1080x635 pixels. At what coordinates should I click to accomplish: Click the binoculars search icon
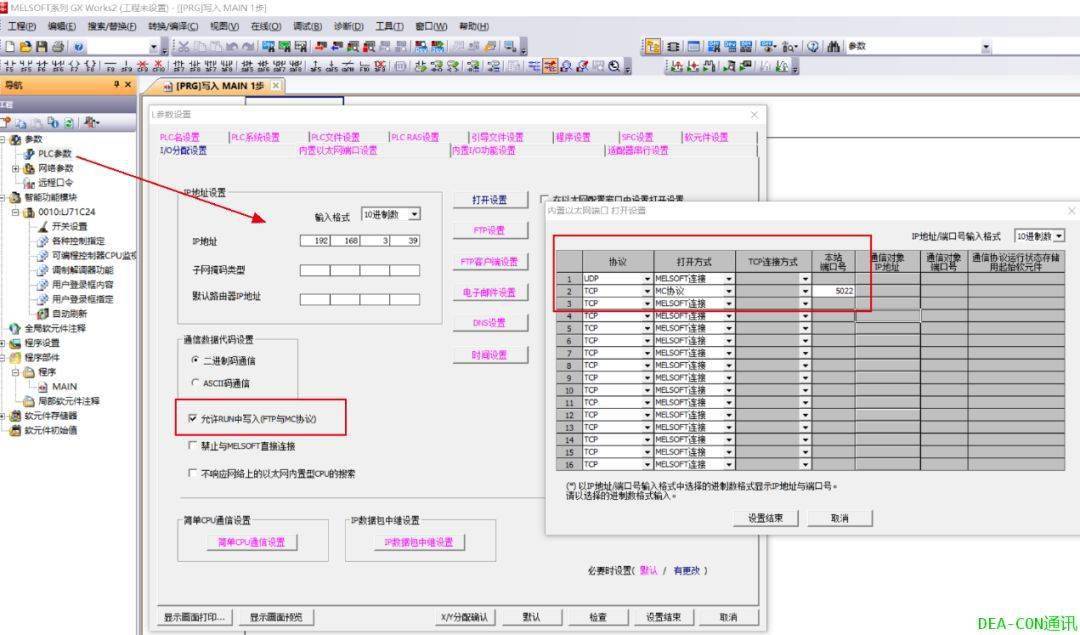[833, 47]
